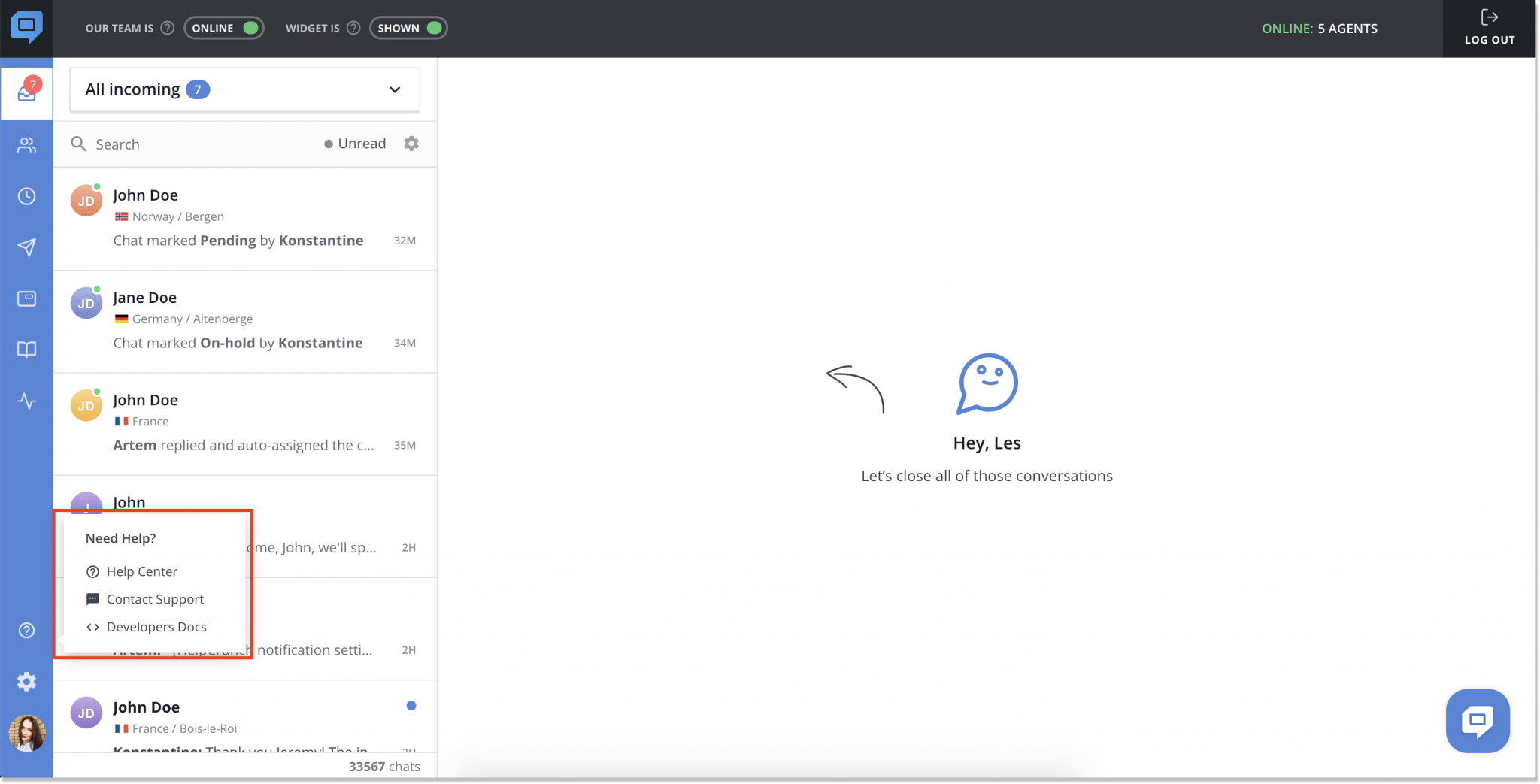Toggle the widget SHOWN switch
The height and width of the screenshot is (784, 1540).
click(x=408, y=27)
